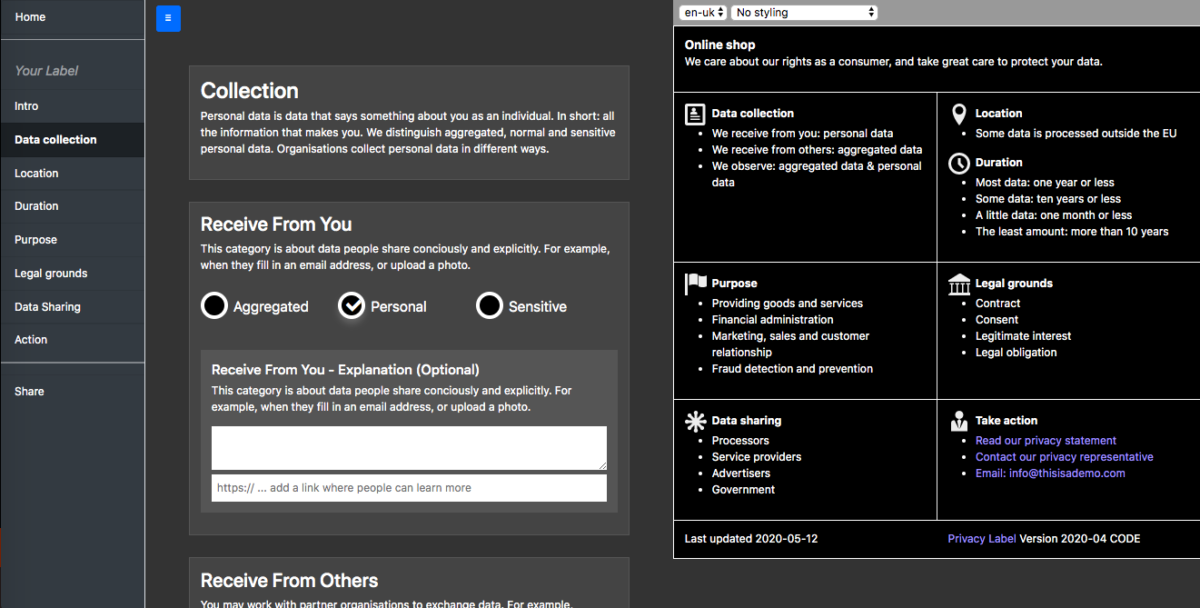
Task: Click the Data sharing asterisk icon
Action: [695, 421]
